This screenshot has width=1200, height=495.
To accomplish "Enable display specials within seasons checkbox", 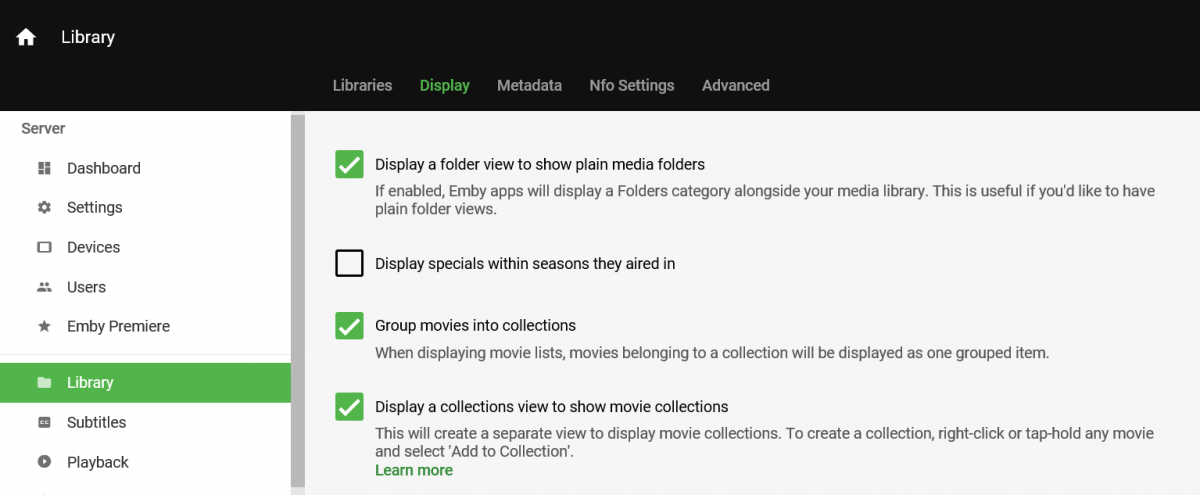I will tap(349, 264).
